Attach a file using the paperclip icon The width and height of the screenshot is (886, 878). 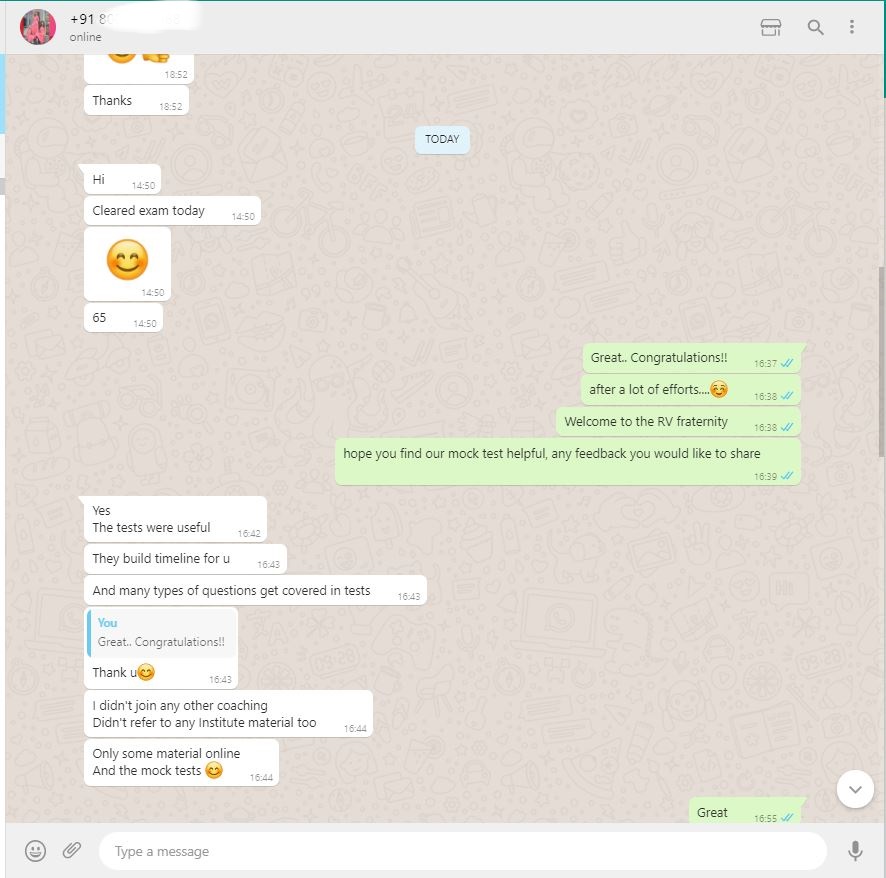72,850
